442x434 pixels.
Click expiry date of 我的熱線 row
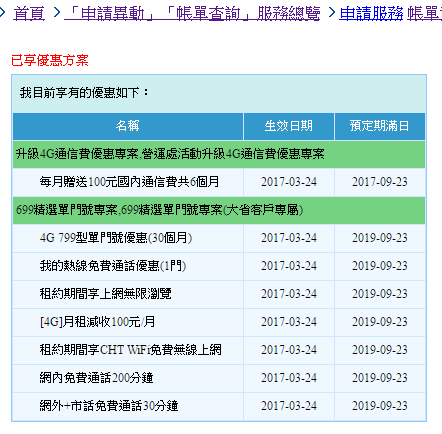380,266
